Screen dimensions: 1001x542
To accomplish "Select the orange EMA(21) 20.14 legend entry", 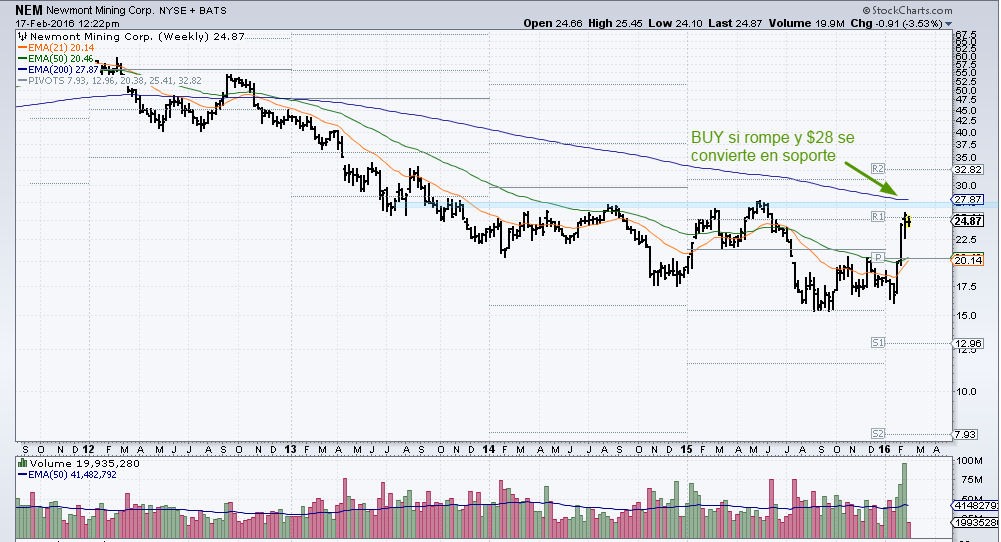I will pos(56,47).
